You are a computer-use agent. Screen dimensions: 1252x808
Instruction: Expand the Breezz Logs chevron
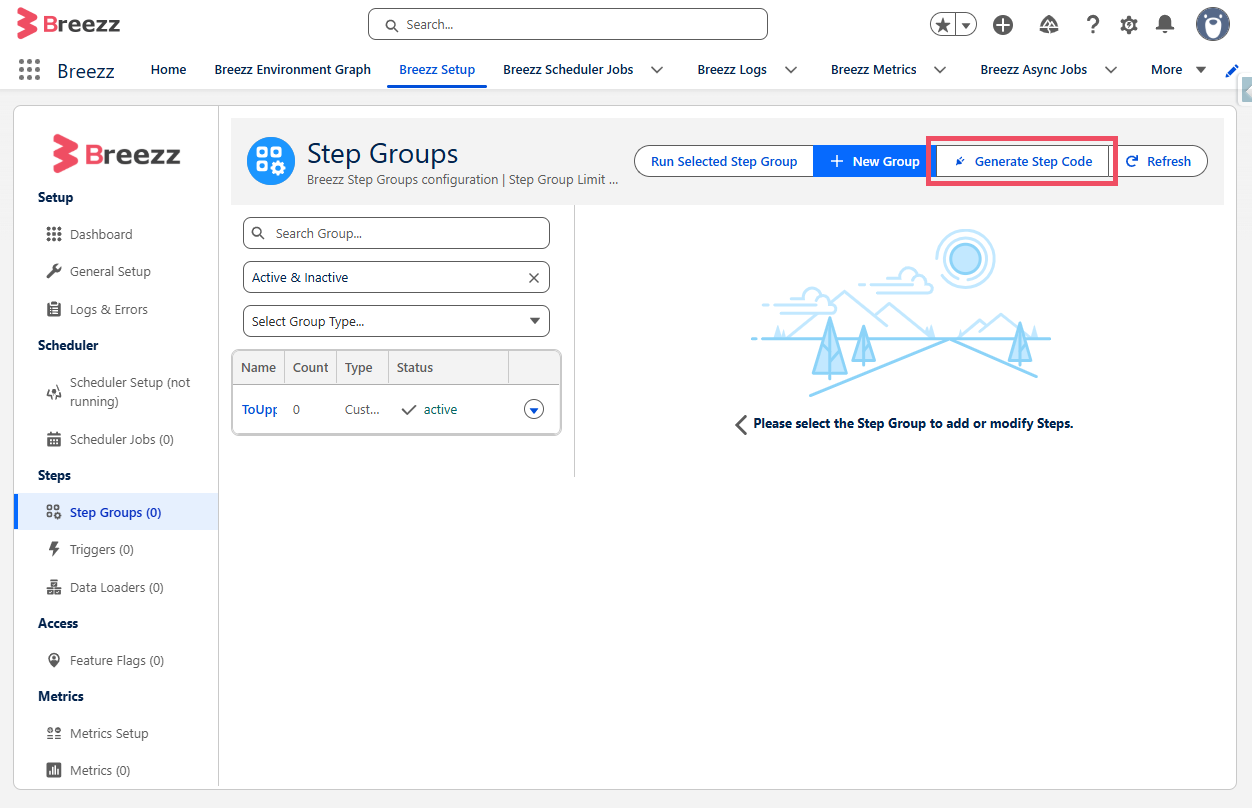coord(791,70)
